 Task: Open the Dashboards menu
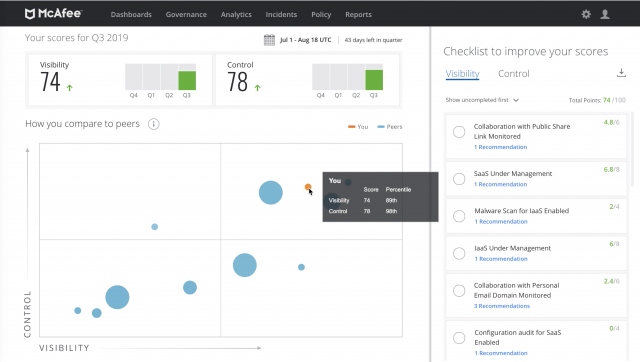coord(131,14)
